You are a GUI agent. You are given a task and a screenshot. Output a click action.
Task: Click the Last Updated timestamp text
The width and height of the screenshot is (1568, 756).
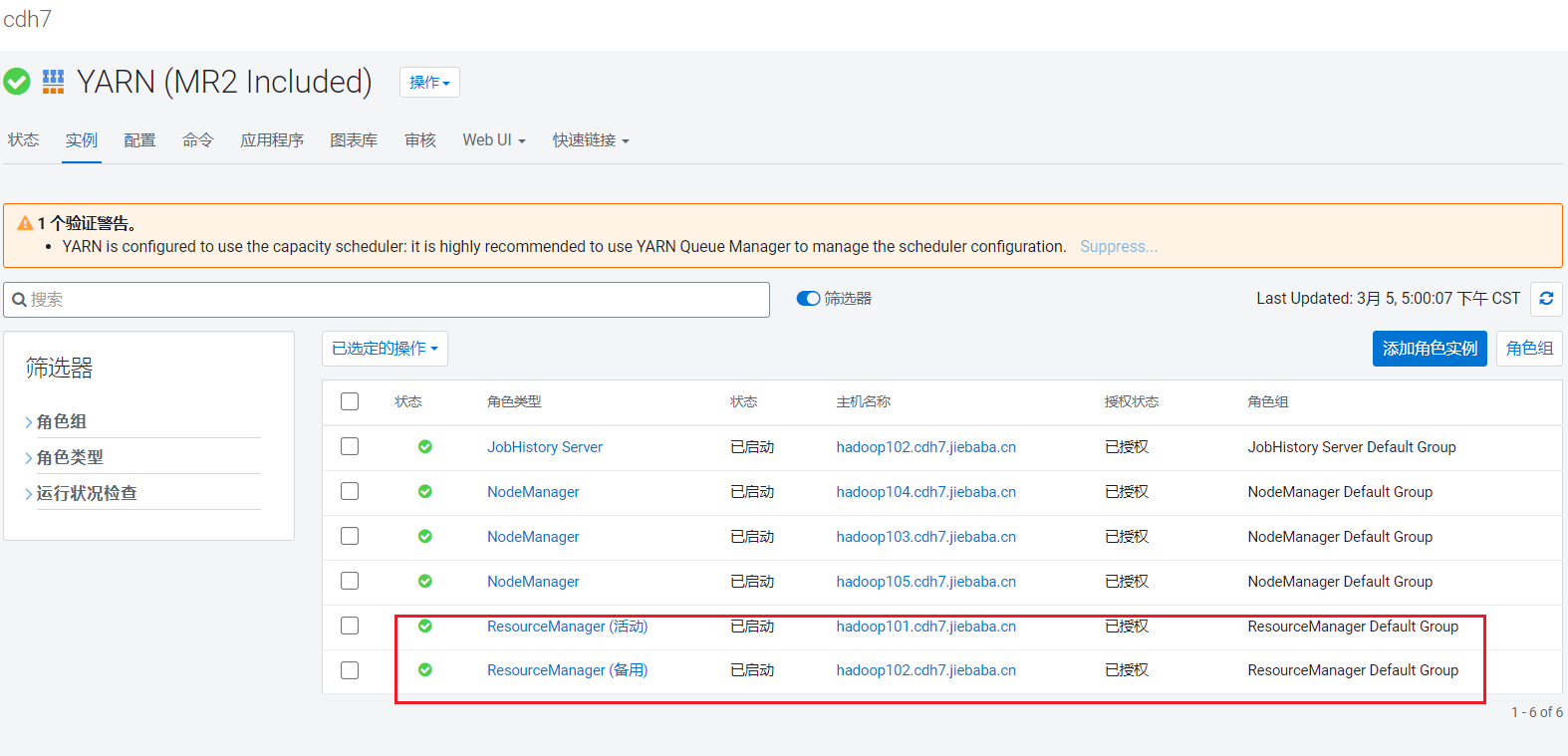pyautogui.click(x=1388, y=299)
